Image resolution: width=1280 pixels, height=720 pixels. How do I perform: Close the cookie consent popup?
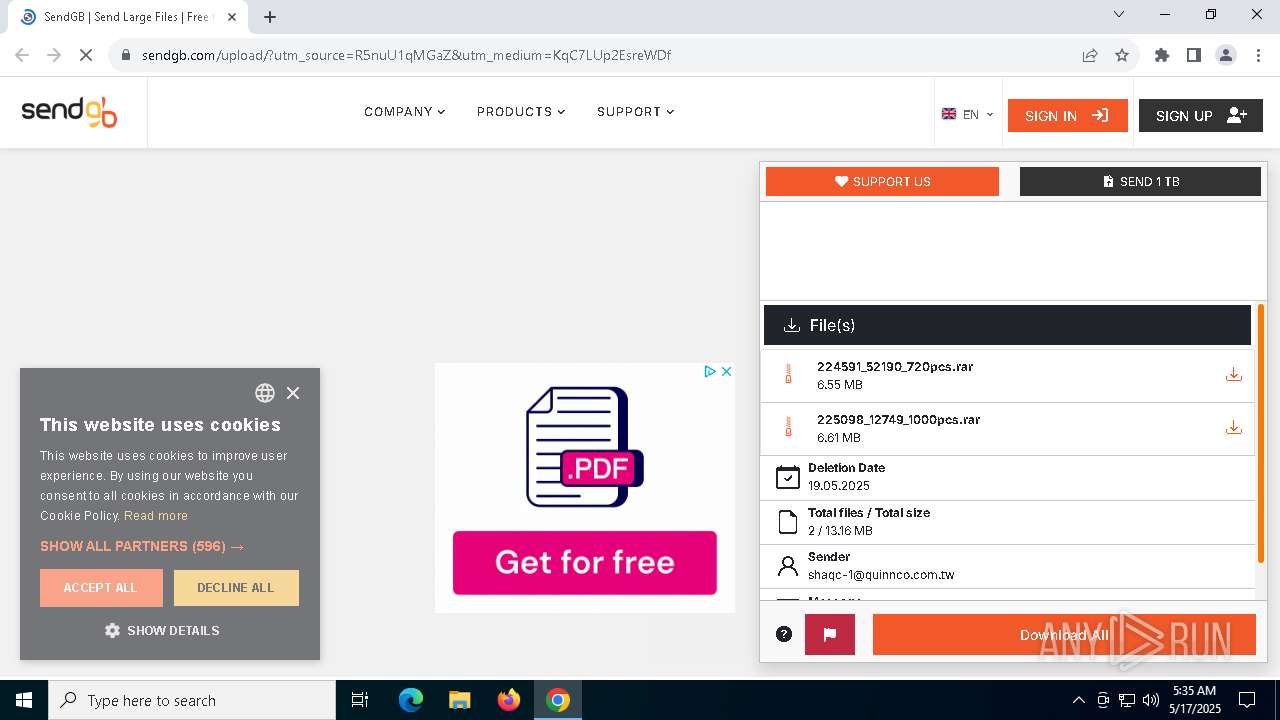tap(293, 393)
